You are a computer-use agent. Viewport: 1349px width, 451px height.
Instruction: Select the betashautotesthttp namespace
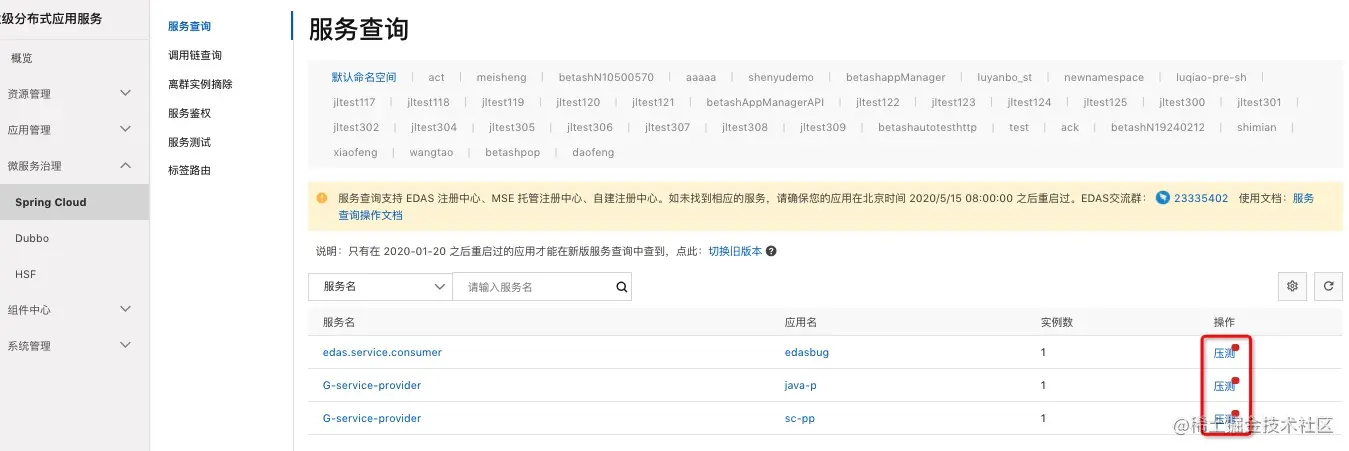[927, 127]
